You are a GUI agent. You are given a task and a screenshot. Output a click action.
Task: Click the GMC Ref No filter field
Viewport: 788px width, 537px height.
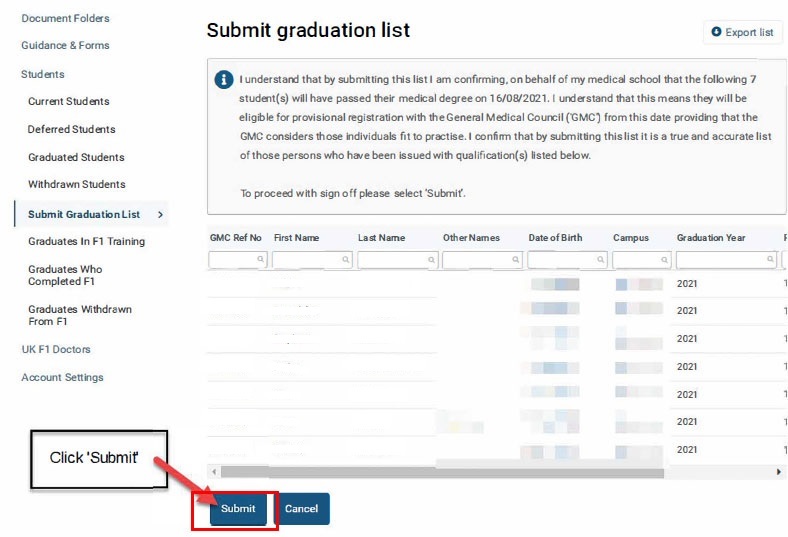point(238,260)
